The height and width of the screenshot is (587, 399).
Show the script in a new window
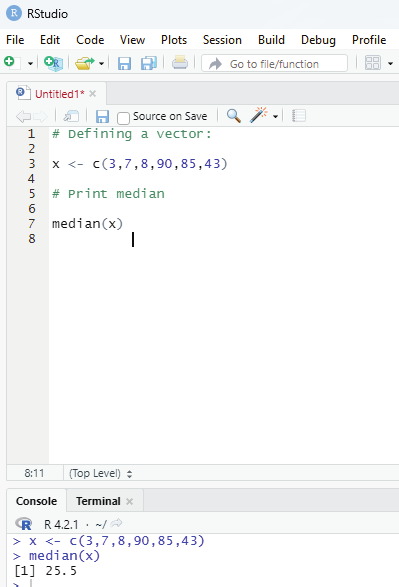[71, 116]
